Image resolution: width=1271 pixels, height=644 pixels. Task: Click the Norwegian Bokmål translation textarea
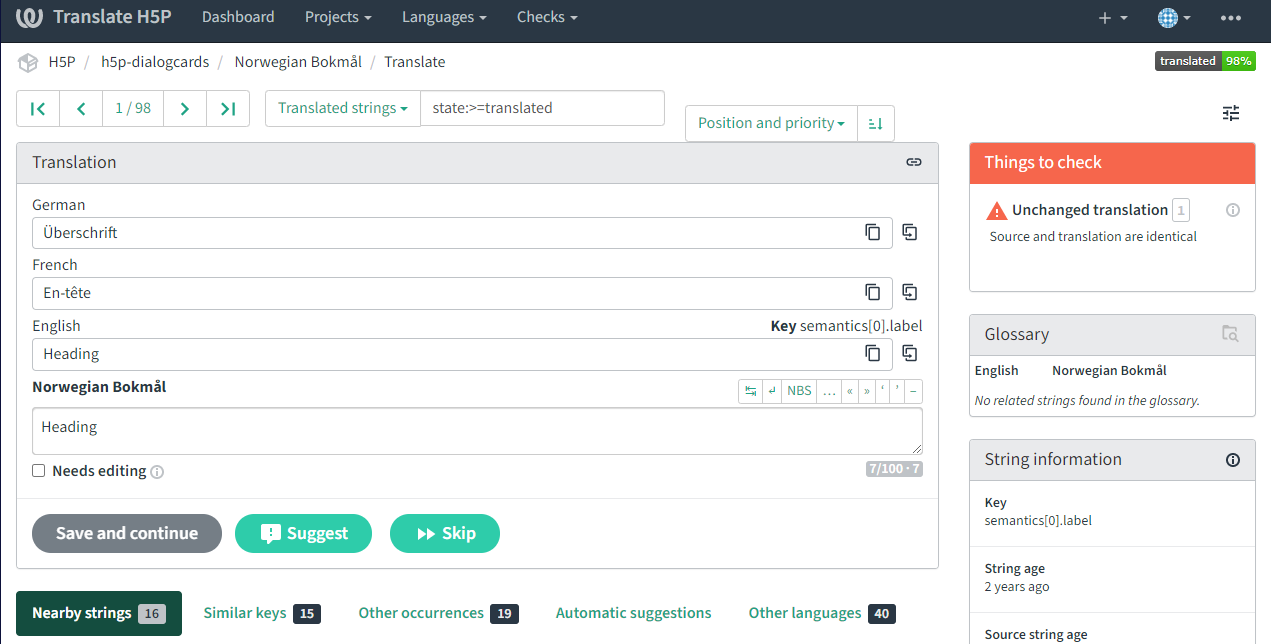(x=477, y=431)
